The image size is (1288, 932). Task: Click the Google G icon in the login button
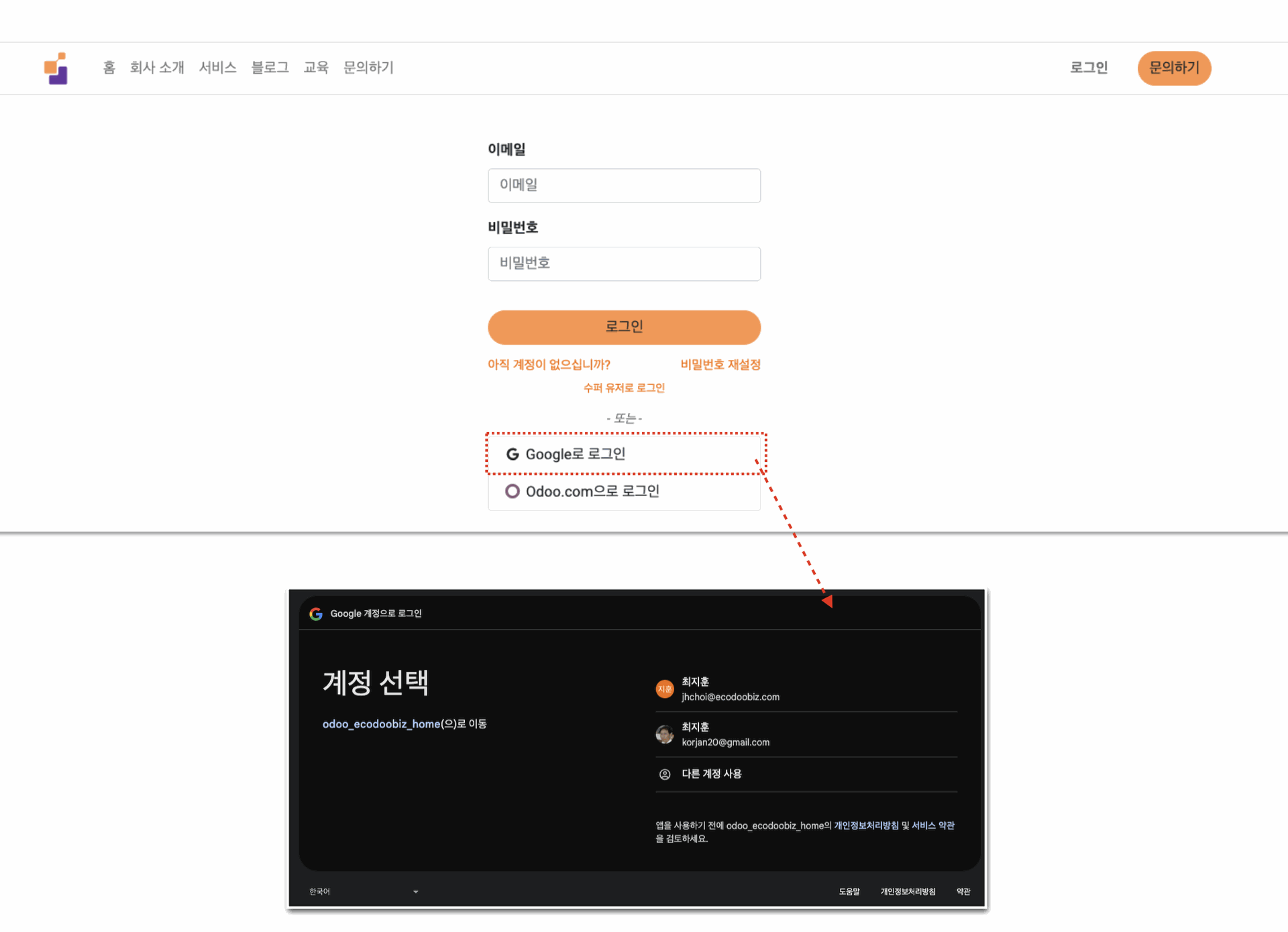pos(513,455)
